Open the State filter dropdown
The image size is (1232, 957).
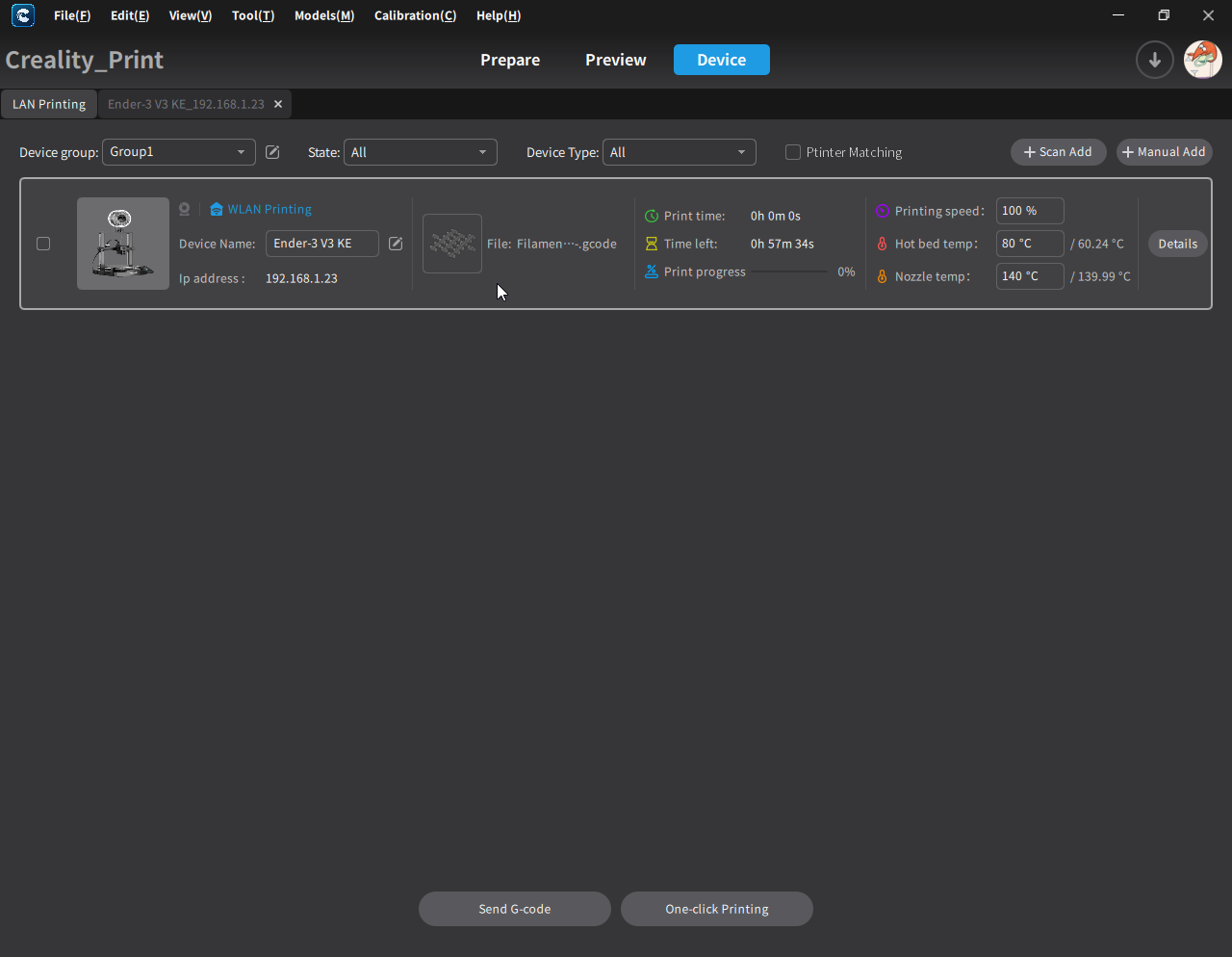coord(421,152)
